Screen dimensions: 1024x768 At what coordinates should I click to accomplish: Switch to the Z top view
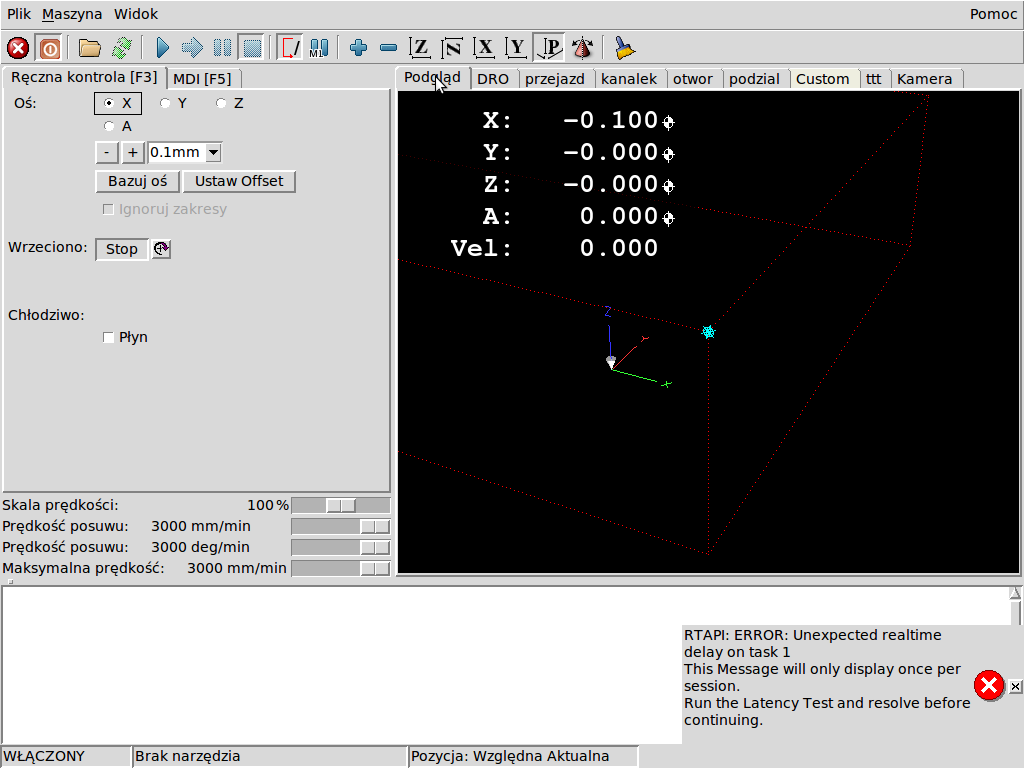pyautogui.click(x=420, y=48)
